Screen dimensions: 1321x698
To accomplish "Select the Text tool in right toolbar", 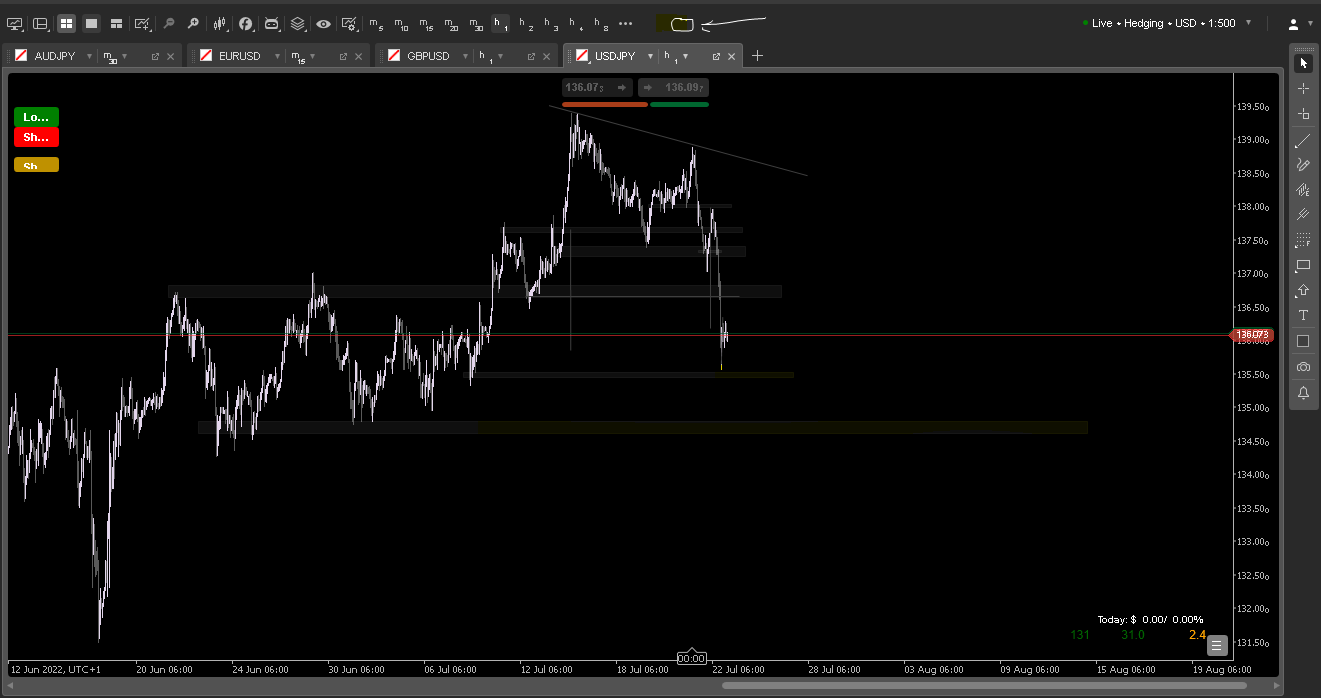I will tap(1303, 316).
